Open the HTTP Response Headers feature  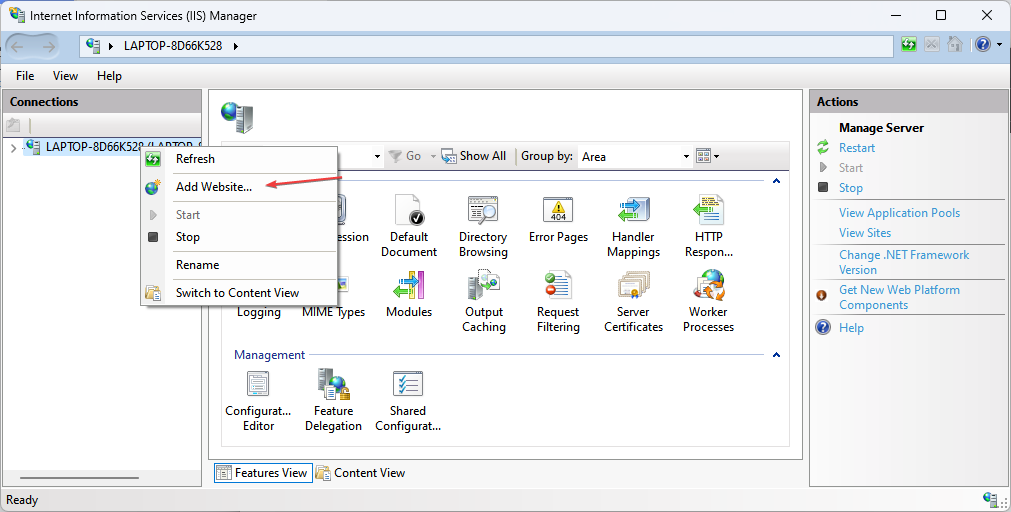(709, 226)
